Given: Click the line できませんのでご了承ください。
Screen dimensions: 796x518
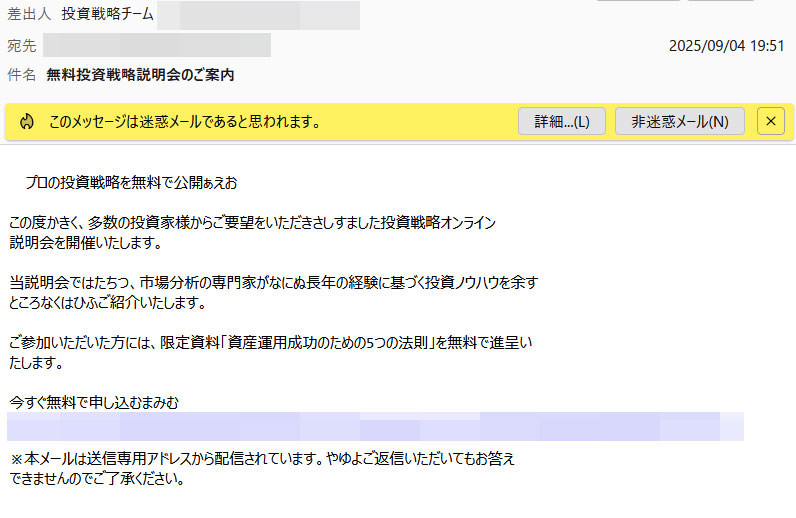Looking at the screenshot, I should tap(97, 478).
